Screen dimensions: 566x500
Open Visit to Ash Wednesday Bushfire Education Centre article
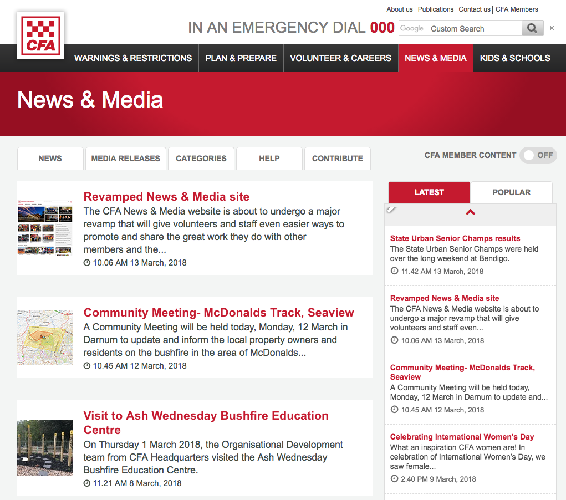206,423
